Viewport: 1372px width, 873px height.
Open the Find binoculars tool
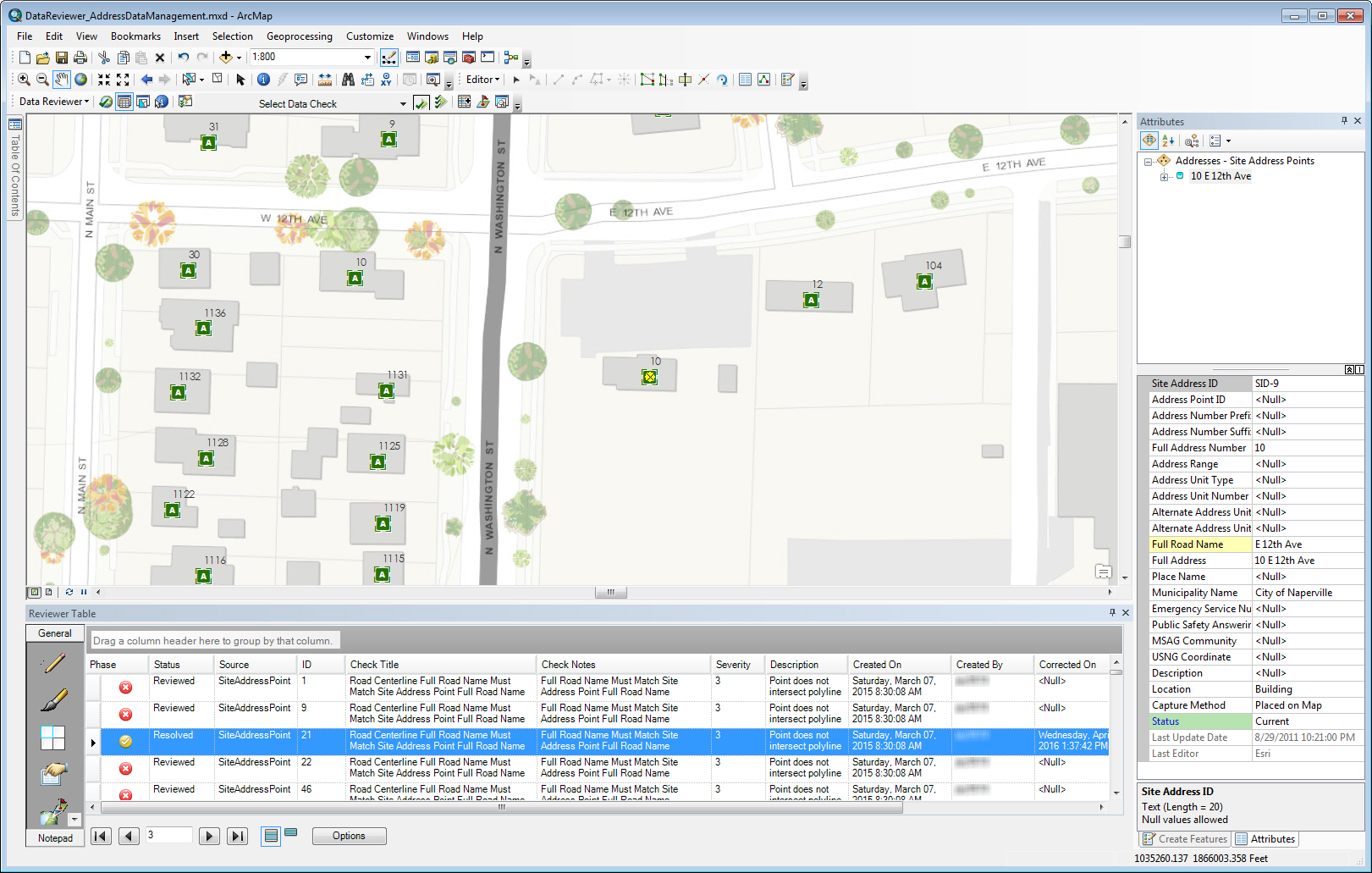348,80
